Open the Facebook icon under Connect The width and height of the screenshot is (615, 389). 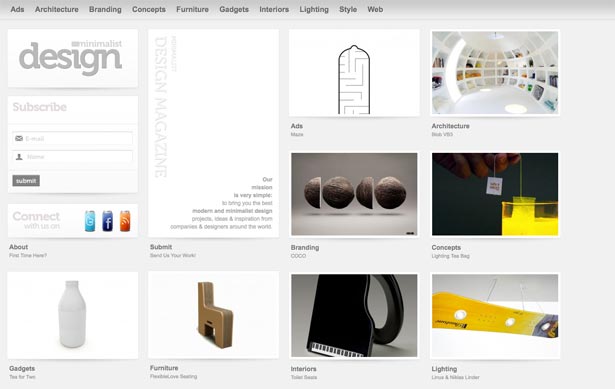[x=107, y=221]
